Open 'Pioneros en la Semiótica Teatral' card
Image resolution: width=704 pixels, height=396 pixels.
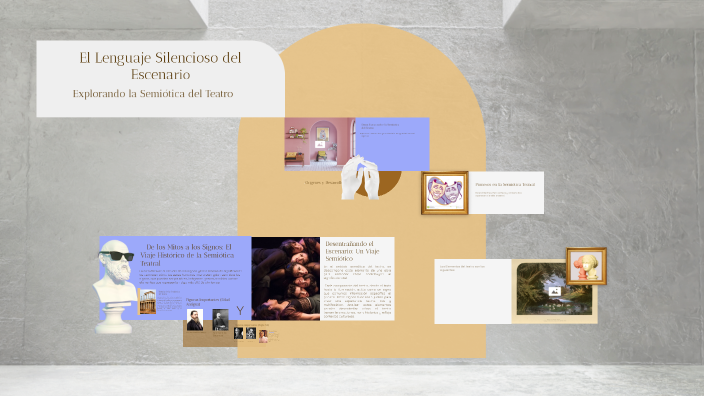click(506, 193)
